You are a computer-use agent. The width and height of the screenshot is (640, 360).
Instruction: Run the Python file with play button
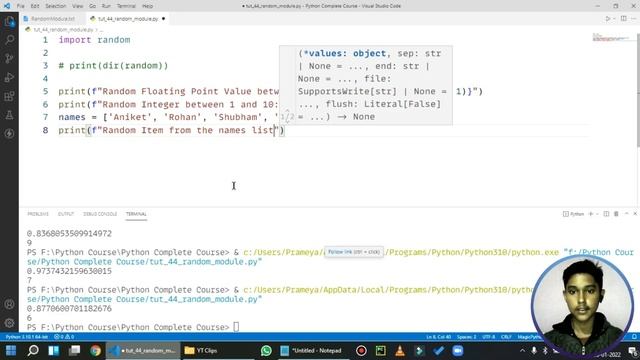click(607, 19)
